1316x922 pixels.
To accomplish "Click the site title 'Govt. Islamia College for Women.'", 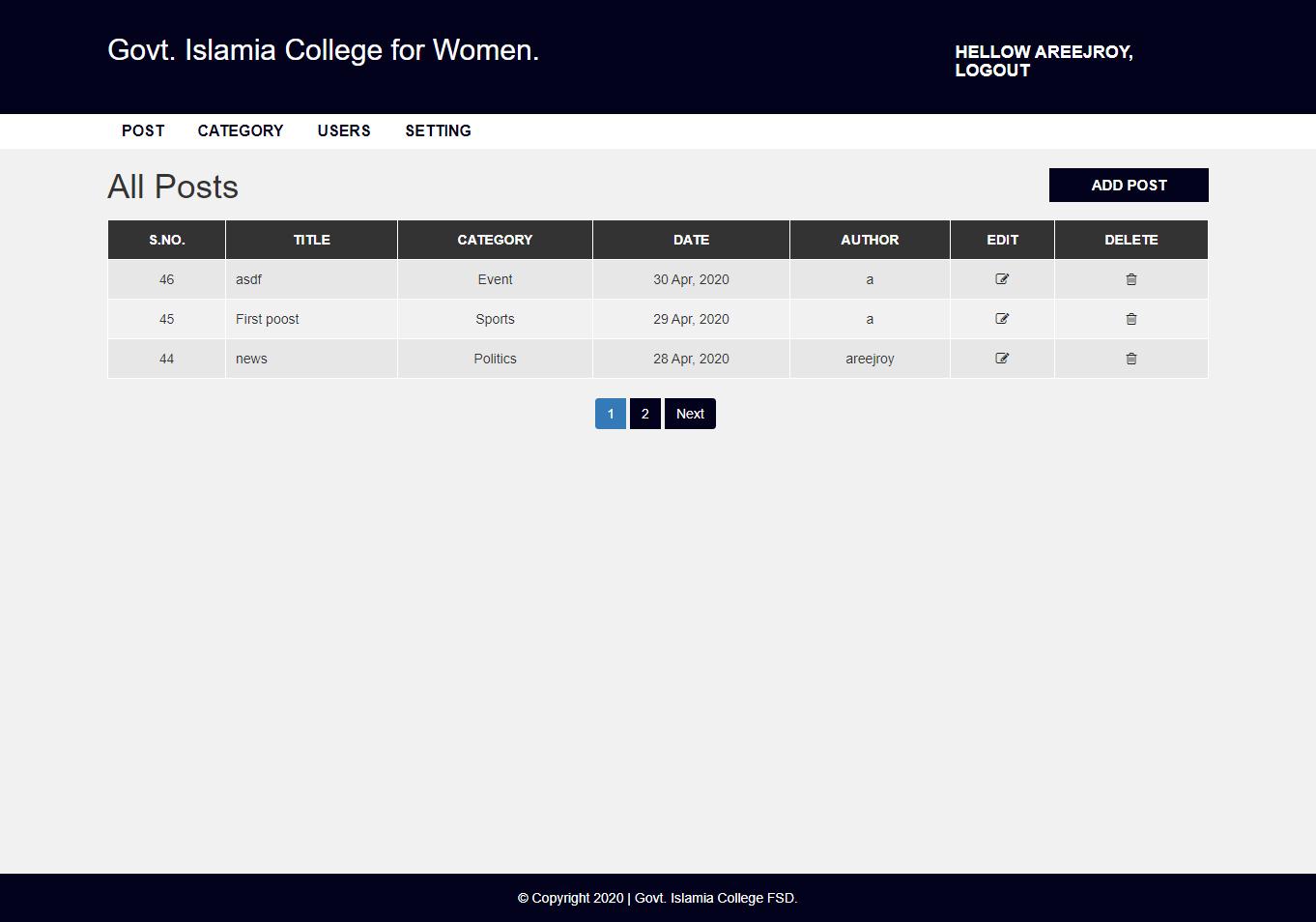I will 323,50.
